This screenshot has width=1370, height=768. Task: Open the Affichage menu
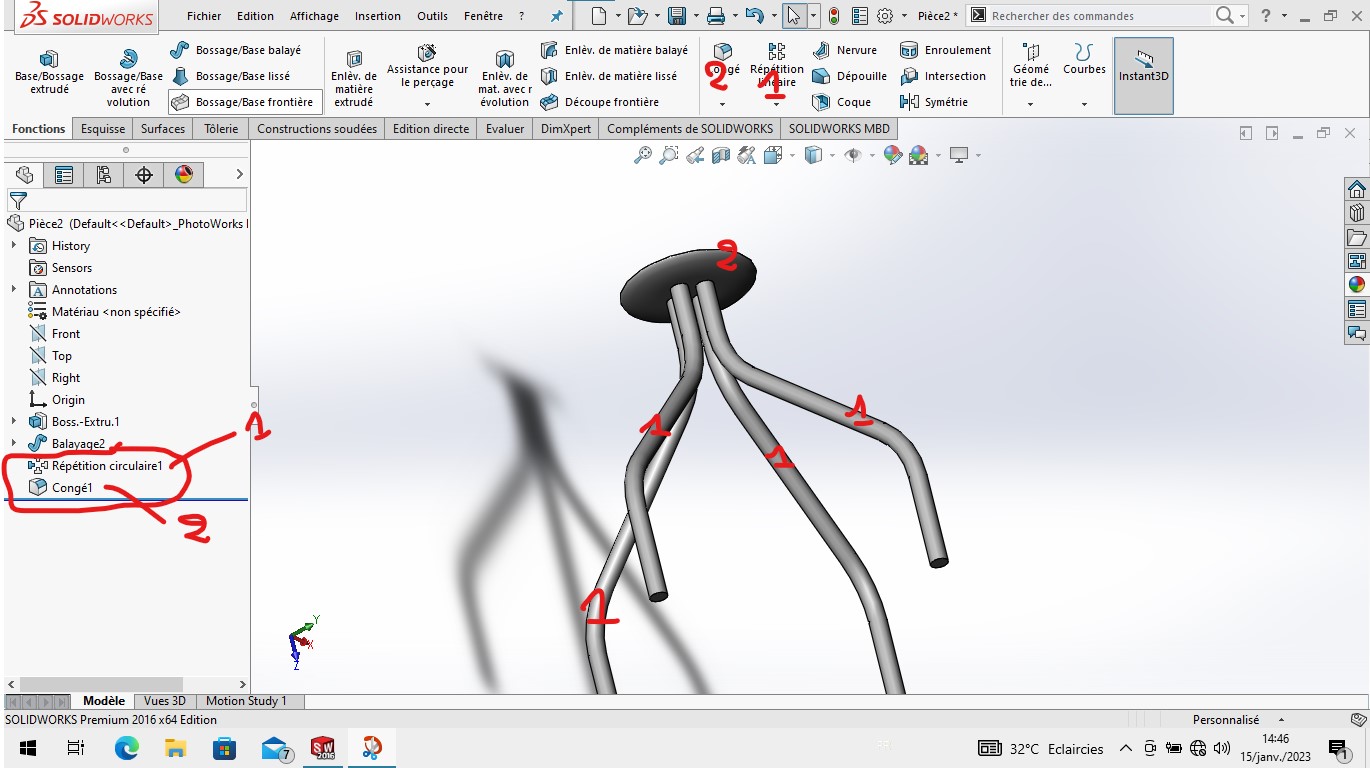pyautogui.click(x=314, y=16)
